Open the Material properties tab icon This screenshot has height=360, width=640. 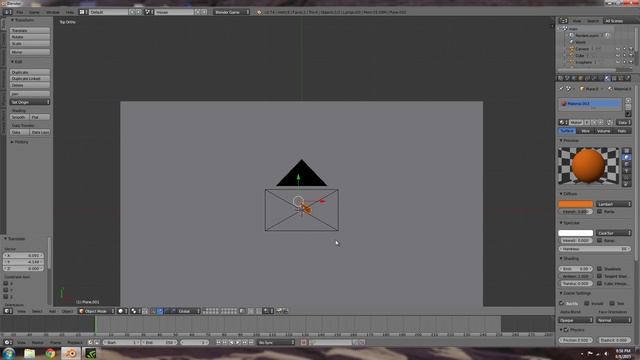coord(607,78)
